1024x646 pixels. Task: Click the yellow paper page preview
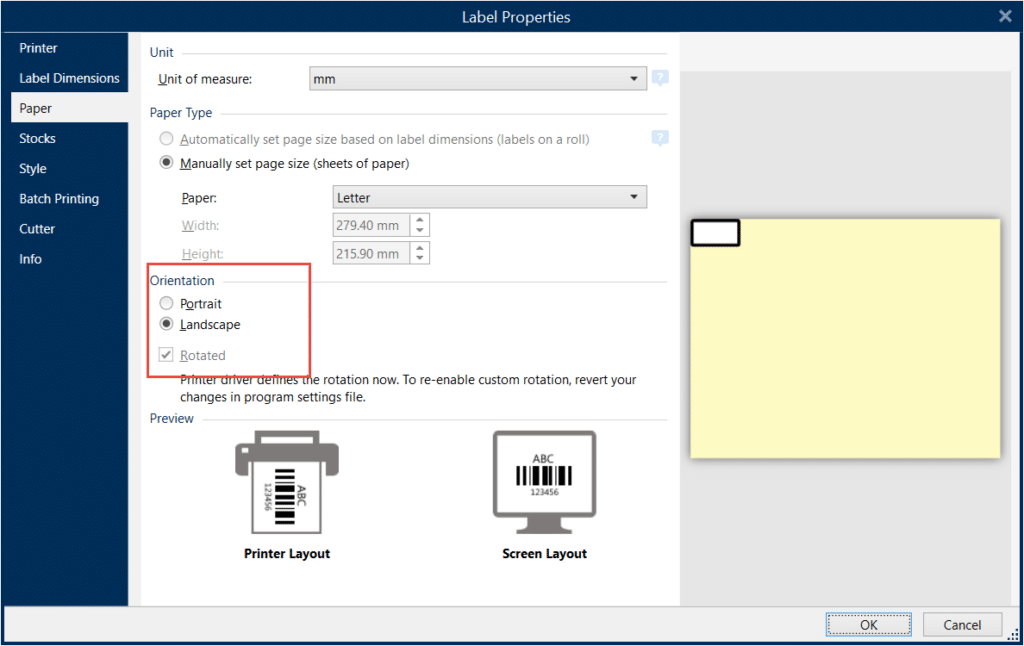pyautogui.click(x=845, y=338)
